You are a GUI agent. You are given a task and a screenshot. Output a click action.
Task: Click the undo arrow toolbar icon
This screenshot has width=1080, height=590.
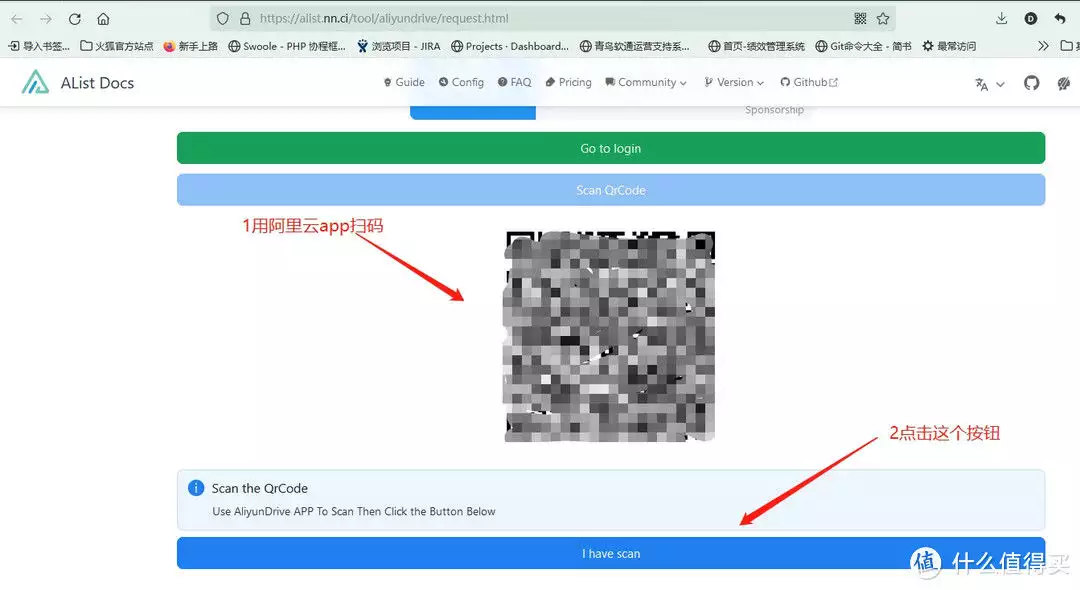point(1060,19)
